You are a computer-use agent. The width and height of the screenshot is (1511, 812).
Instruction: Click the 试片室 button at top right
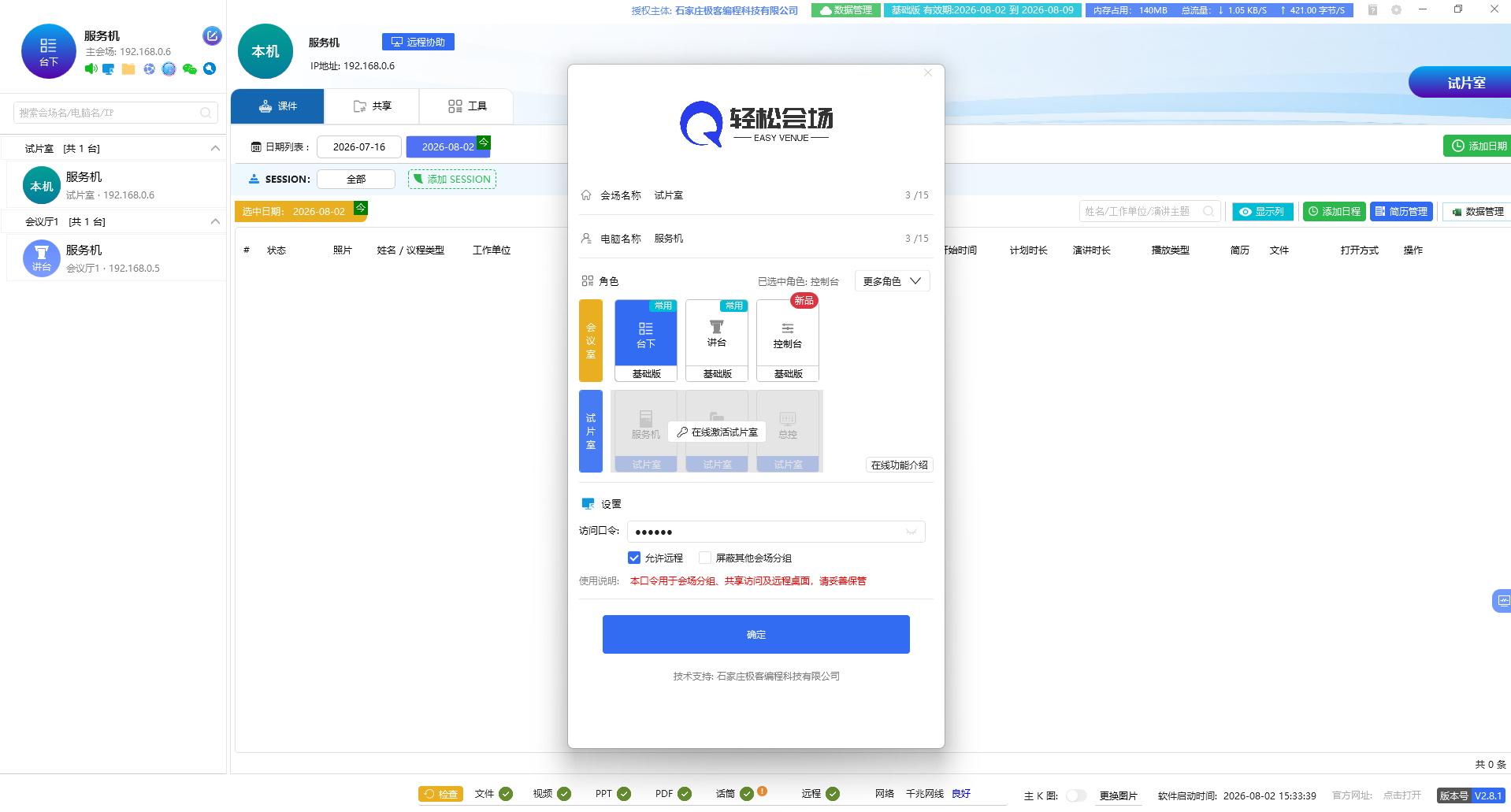click(1461, 82)
